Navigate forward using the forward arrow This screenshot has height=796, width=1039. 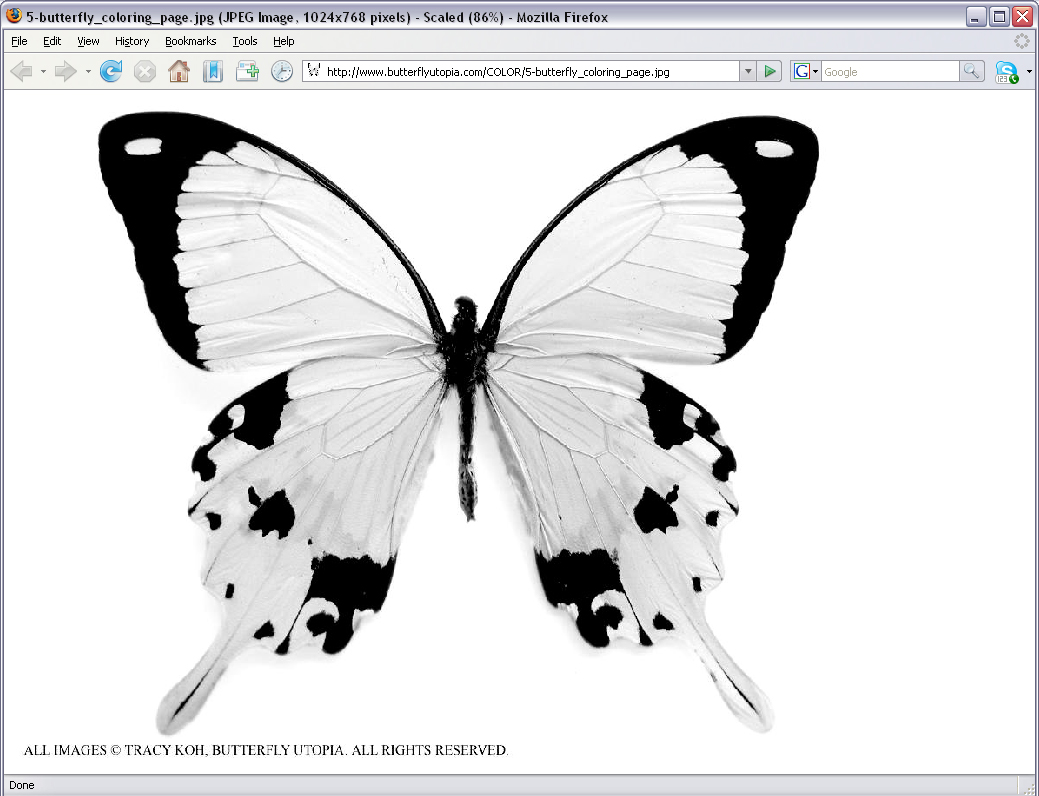point(64,70)
